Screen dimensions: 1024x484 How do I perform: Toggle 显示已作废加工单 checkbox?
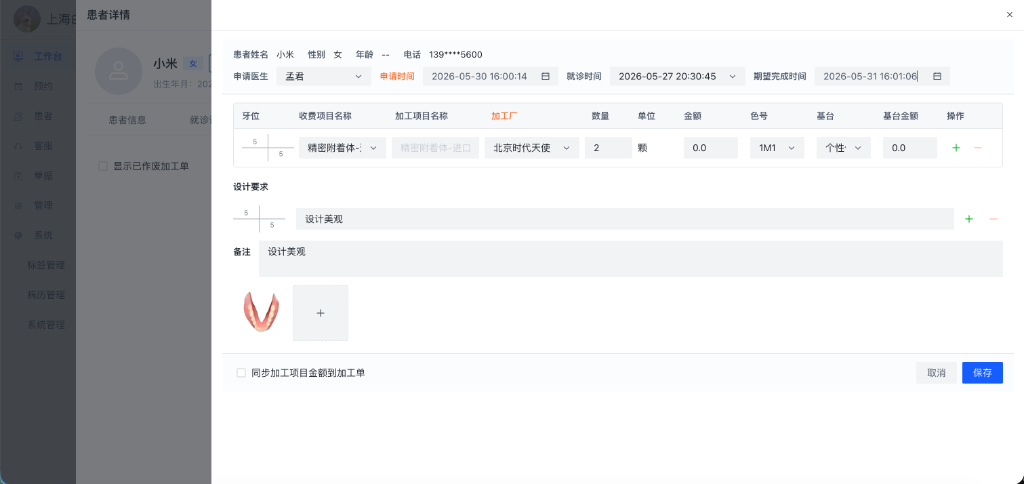(103, 166)
